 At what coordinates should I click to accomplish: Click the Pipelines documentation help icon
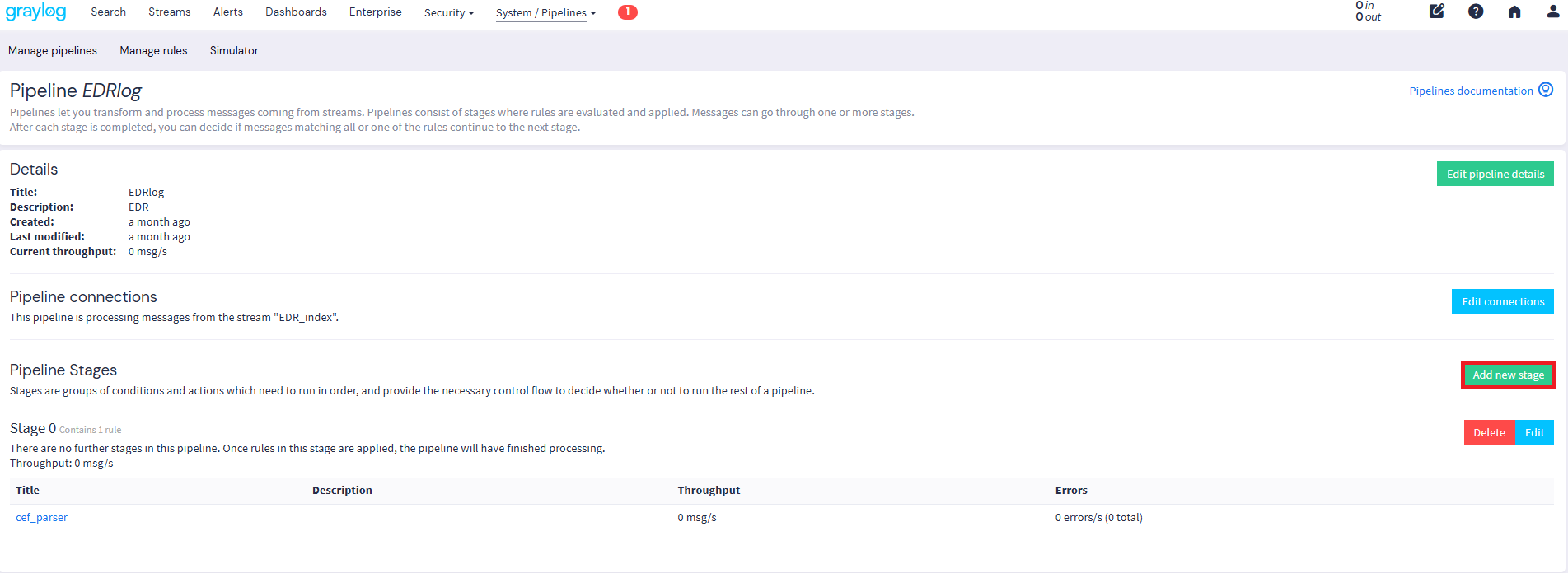coord(1546,90)
